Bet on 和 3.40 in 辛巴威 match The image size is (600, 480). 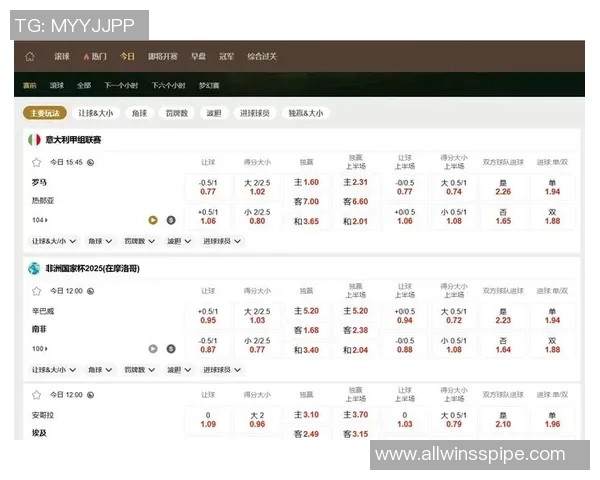coord(307,350)
